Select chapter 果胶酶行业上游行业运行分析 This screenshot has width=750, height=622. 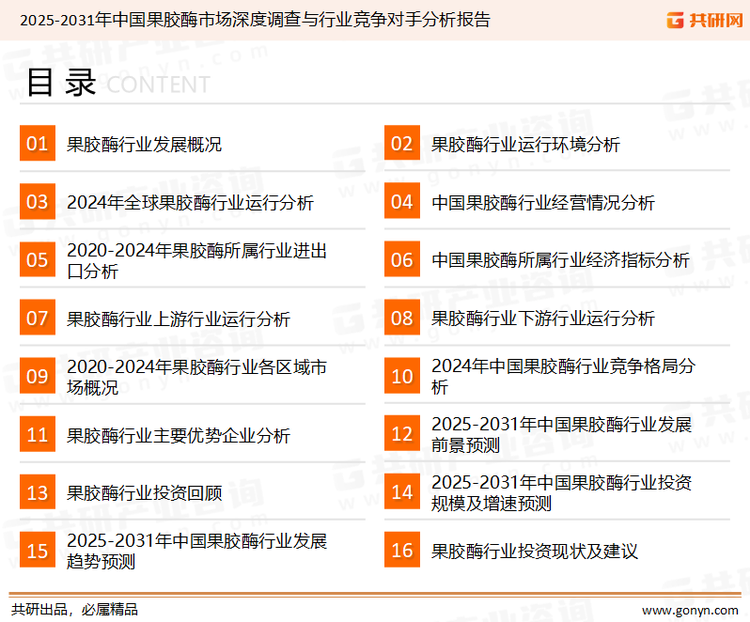coord(178,319)
